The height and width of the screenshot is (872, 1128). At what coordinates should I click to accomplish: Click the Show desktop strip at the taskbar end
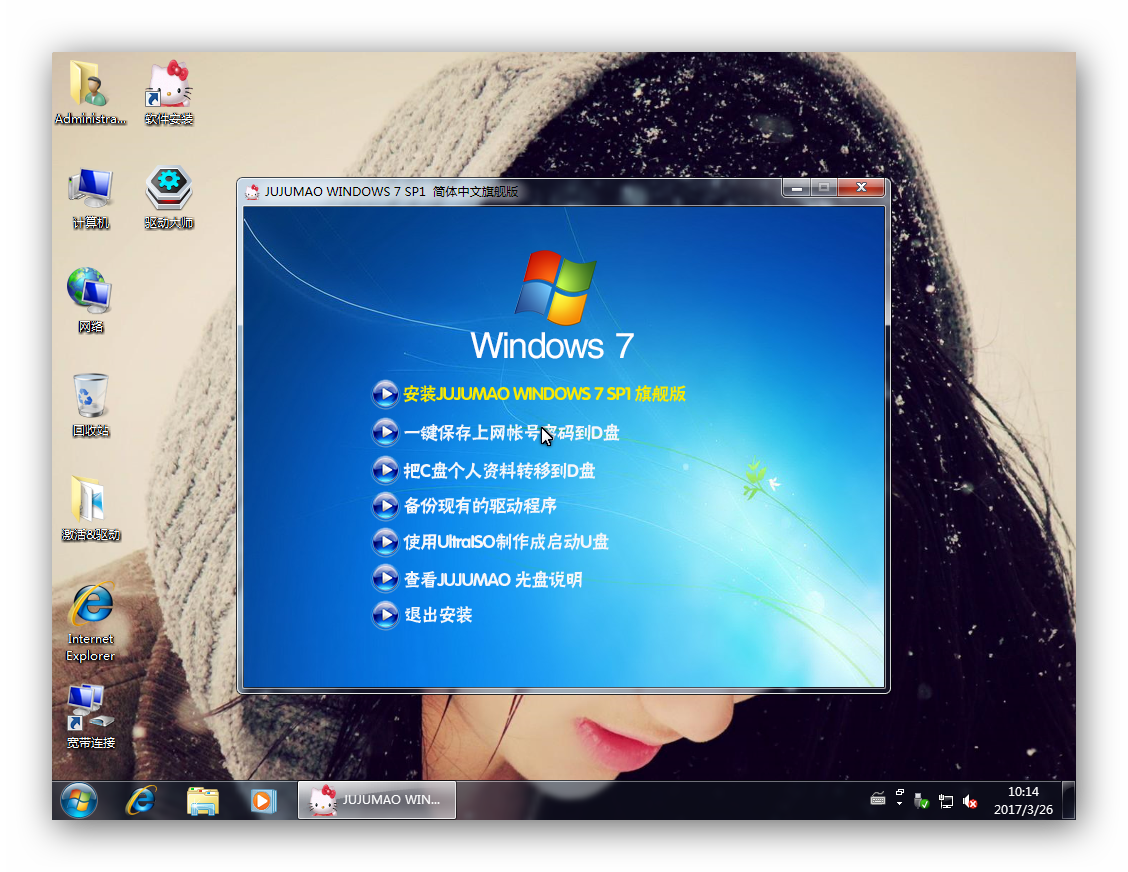click(x=1069, y=800)
